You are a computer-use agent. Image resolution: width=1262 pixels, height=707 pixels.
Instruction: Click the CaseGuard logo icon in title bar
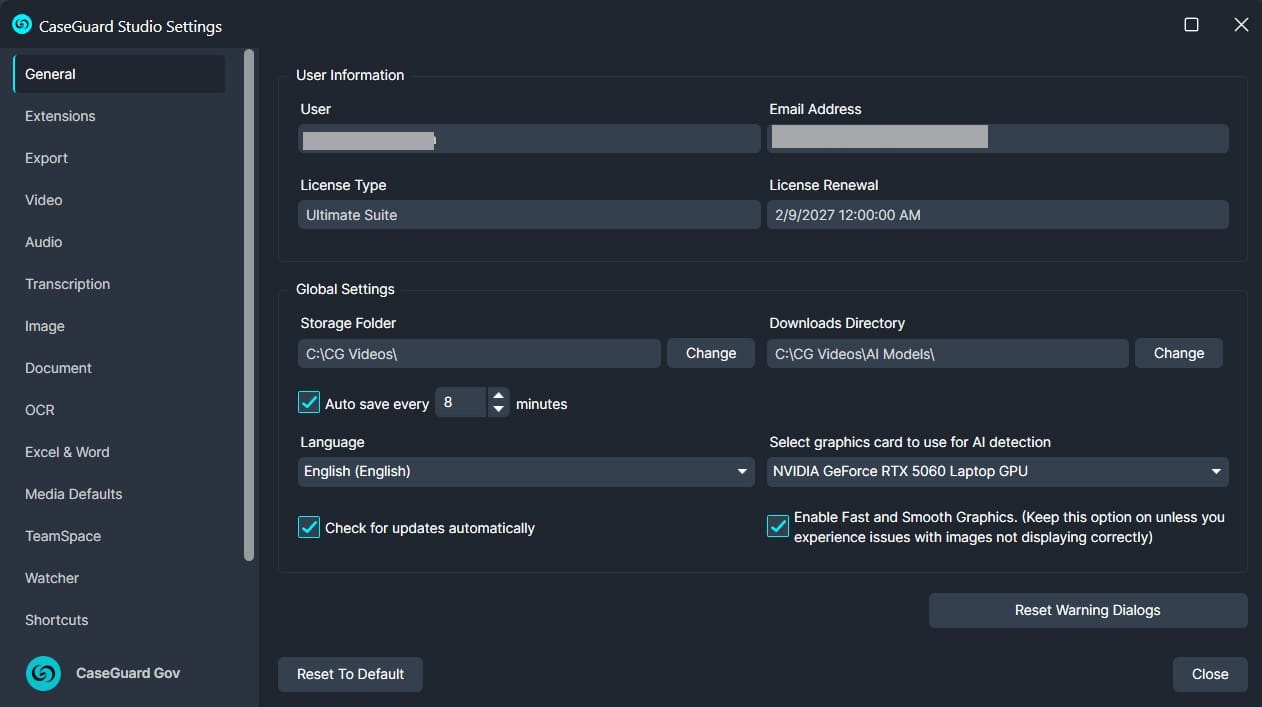point(22,25)
